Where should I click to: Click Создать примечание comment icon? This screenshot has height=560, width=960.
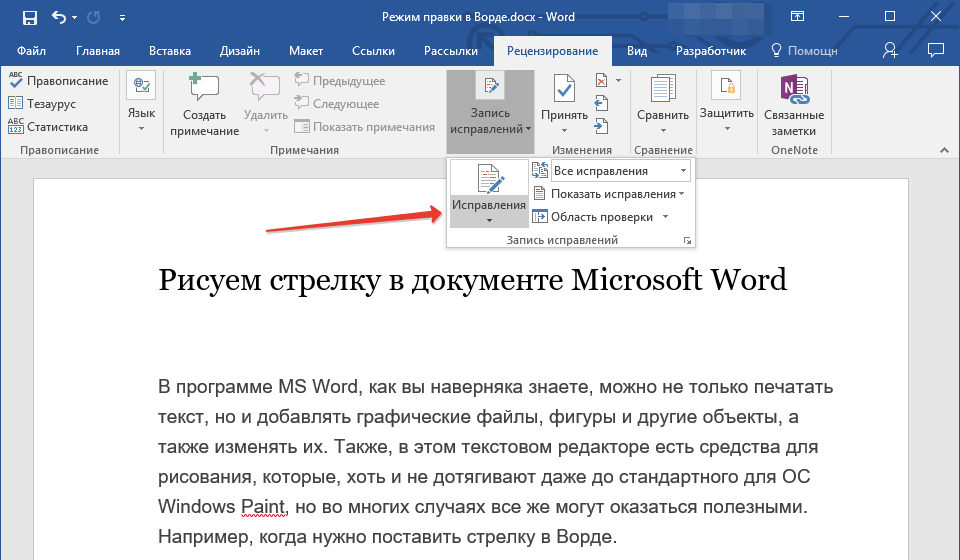(204, 89)
